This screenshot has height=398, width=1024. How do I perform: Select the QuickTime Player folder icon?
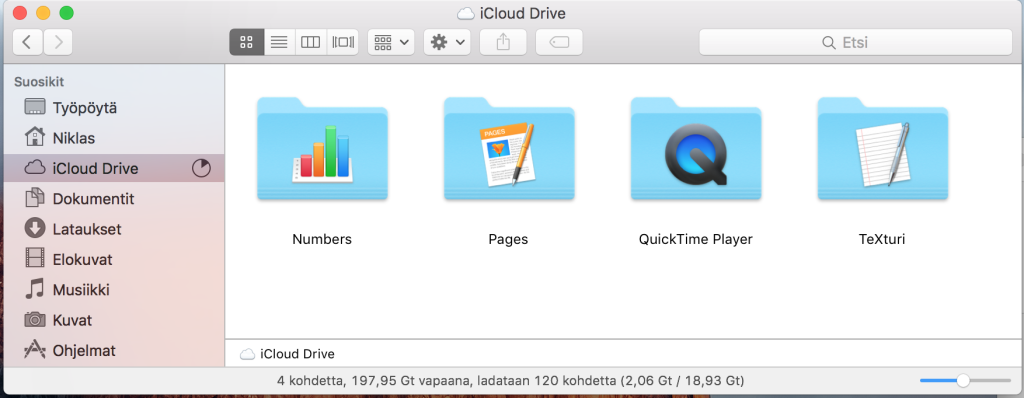click(x=696, y=148)
